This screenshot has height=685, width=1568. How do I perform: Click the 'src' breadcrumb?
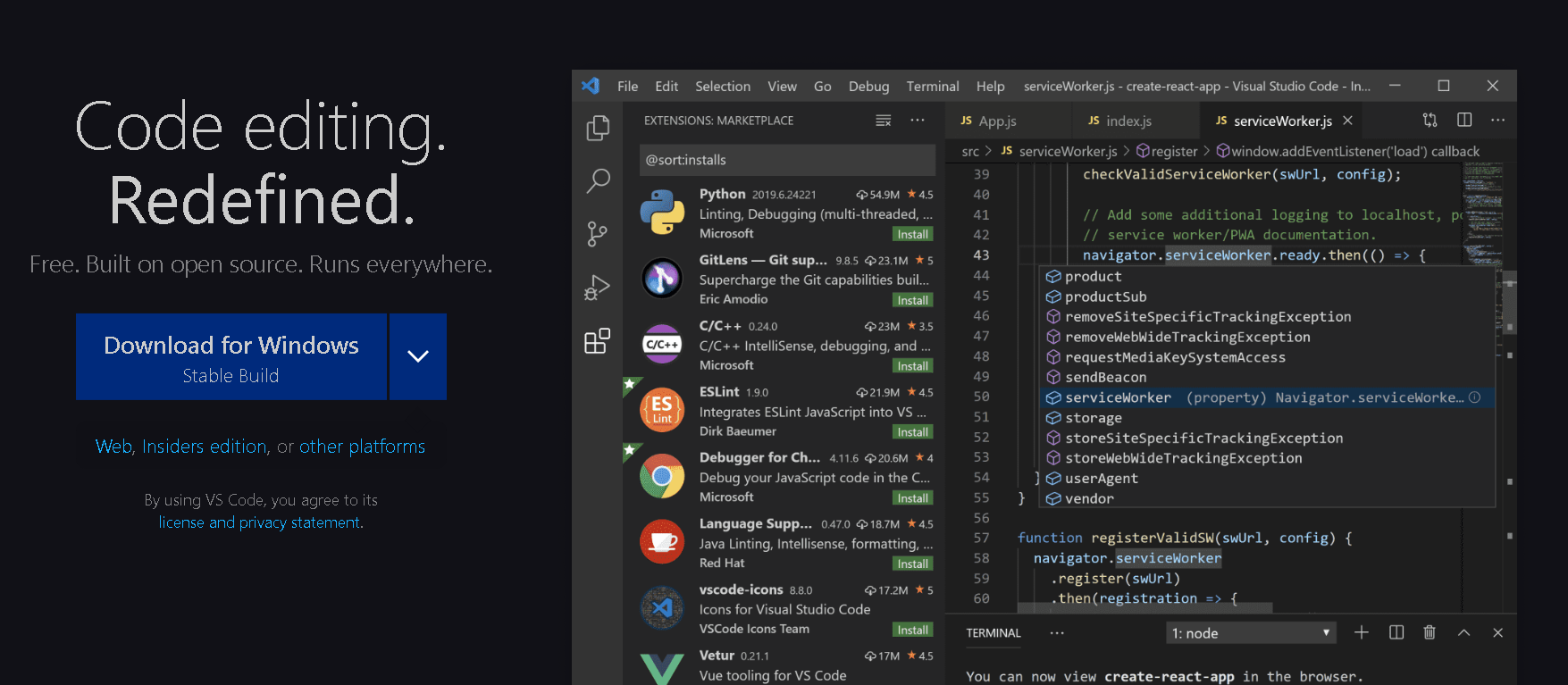(x=970, y=152)
